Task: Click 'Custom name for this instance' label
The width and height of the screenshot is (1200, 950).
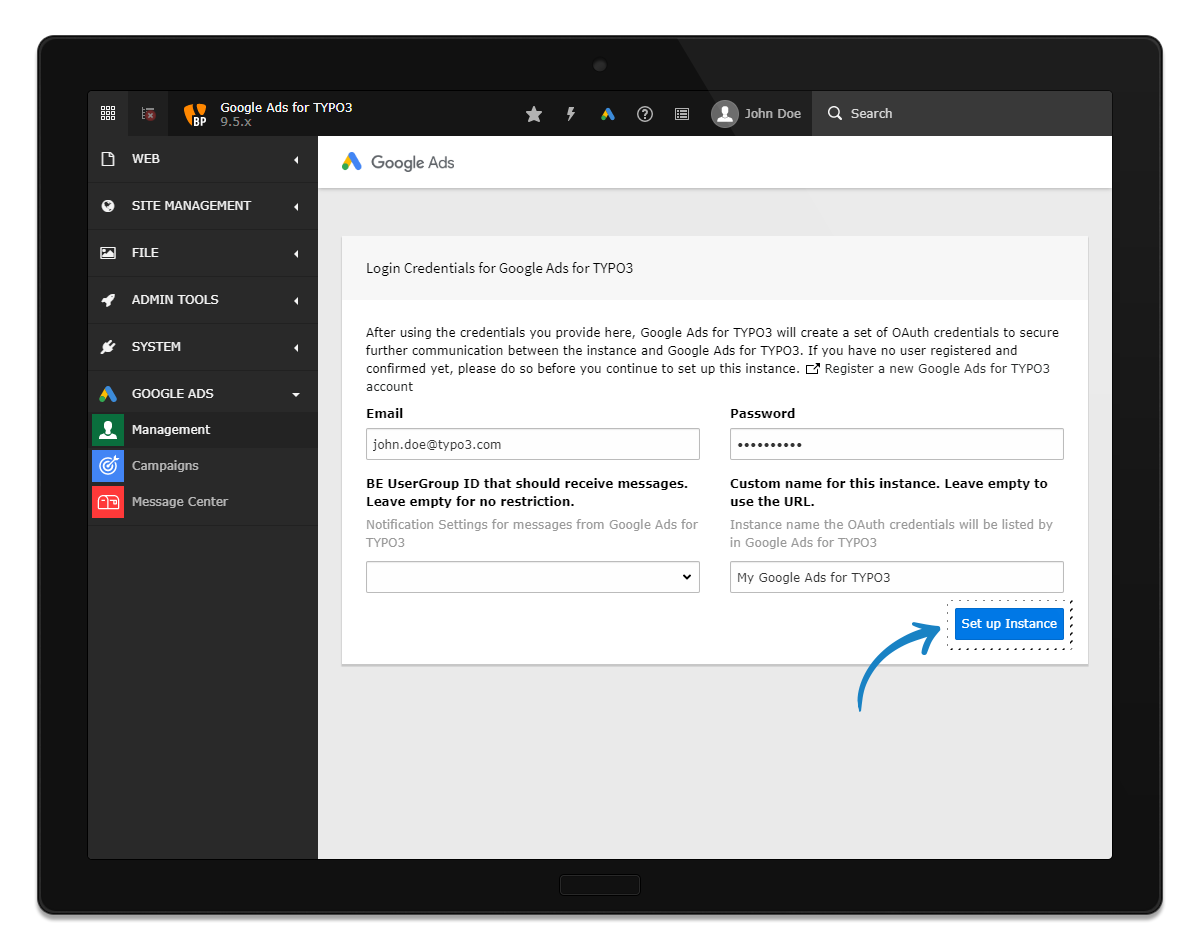Action: [x=889, y=492]
